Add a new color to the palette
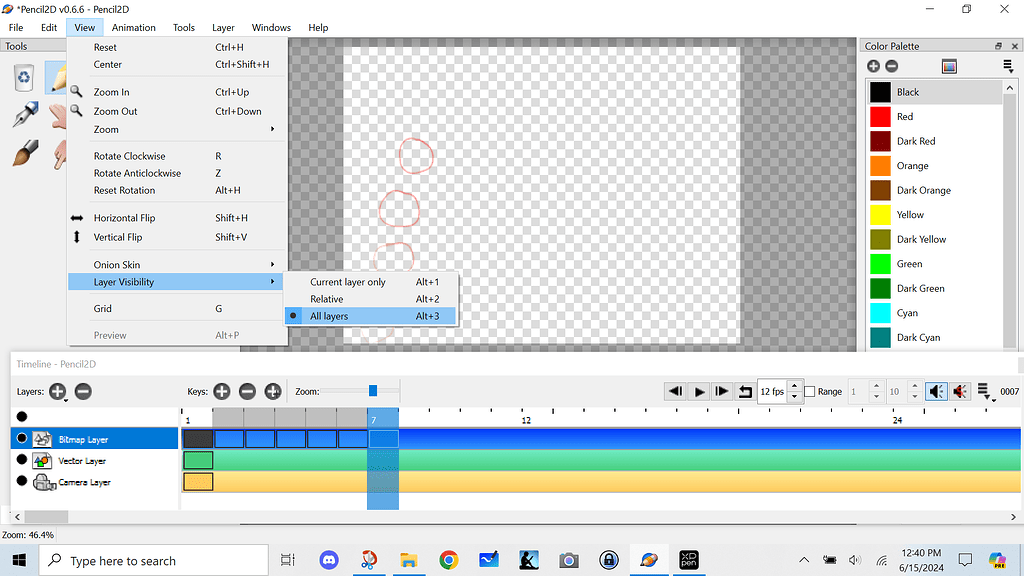The width and height of the screenshot is (1024, 576). click(873, 66)
